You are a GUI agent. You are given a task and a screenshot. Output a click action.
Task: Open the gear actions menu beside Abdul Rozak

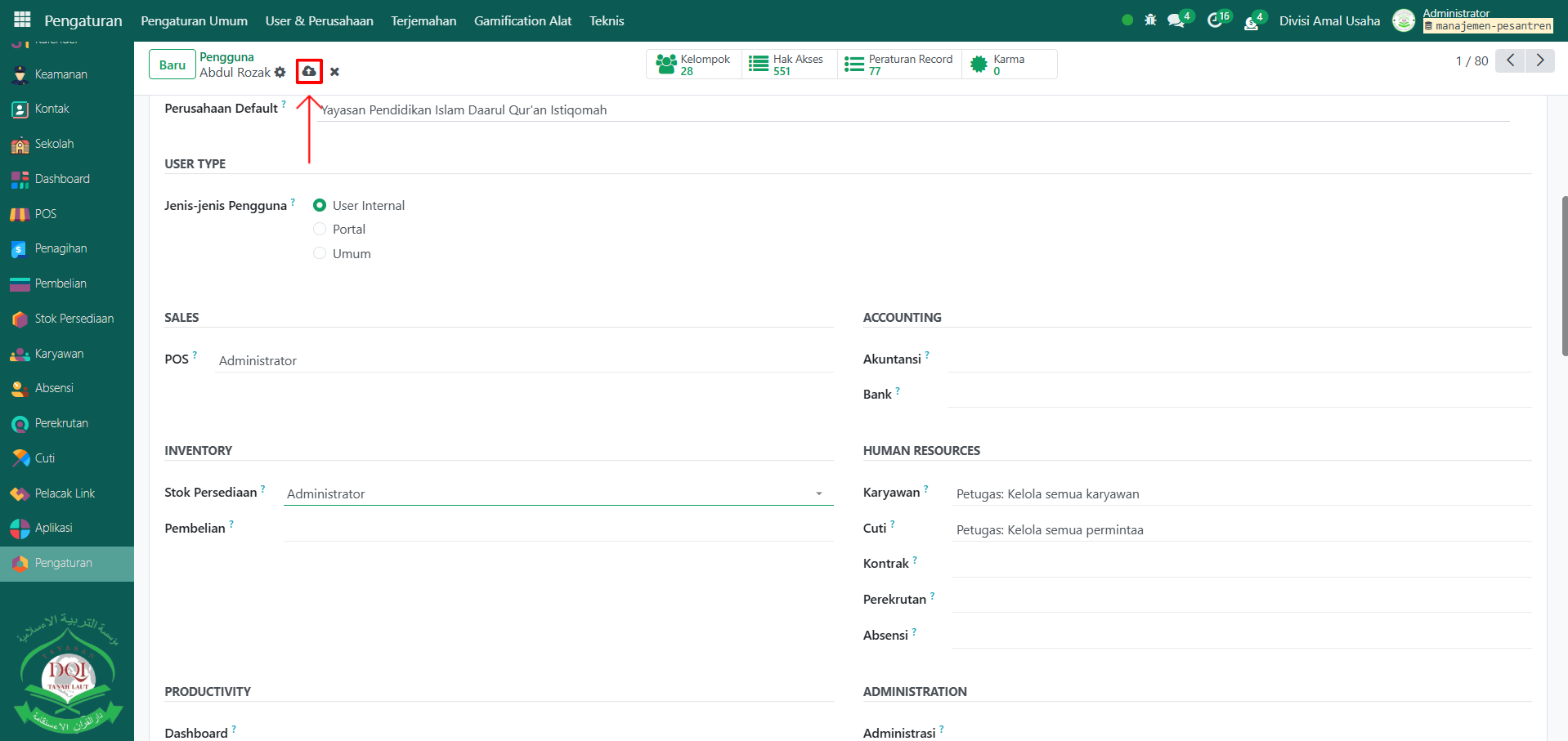pos(280,73)
